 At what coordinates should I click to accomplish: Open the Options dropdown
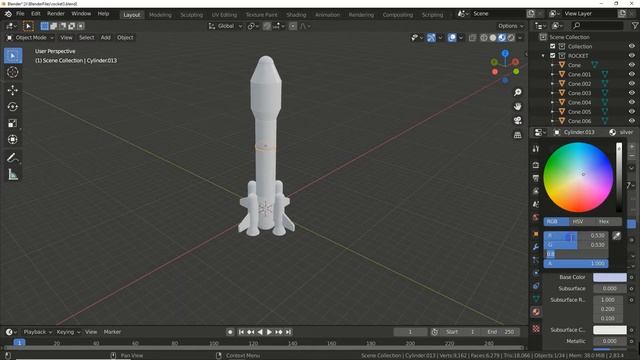pos(510,26)
